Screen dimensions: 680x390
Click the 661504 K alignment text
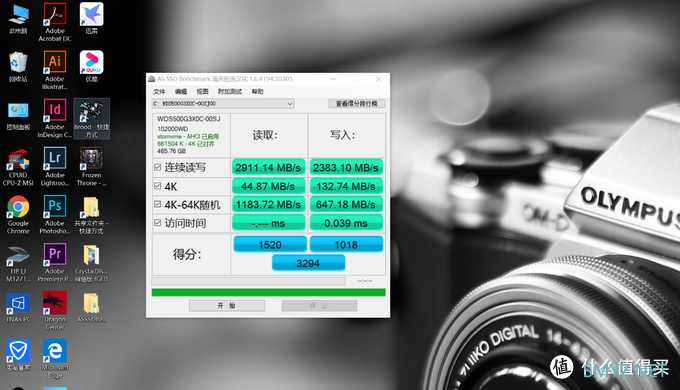tap(186, 144)
